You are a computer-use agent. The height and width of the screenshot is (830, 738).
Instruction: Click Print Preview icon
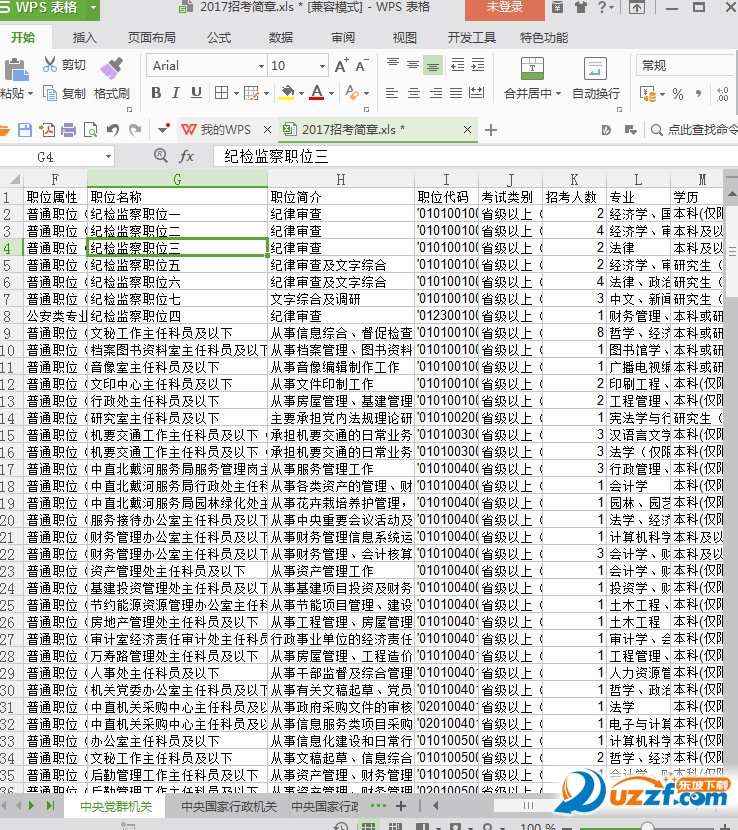91,130
